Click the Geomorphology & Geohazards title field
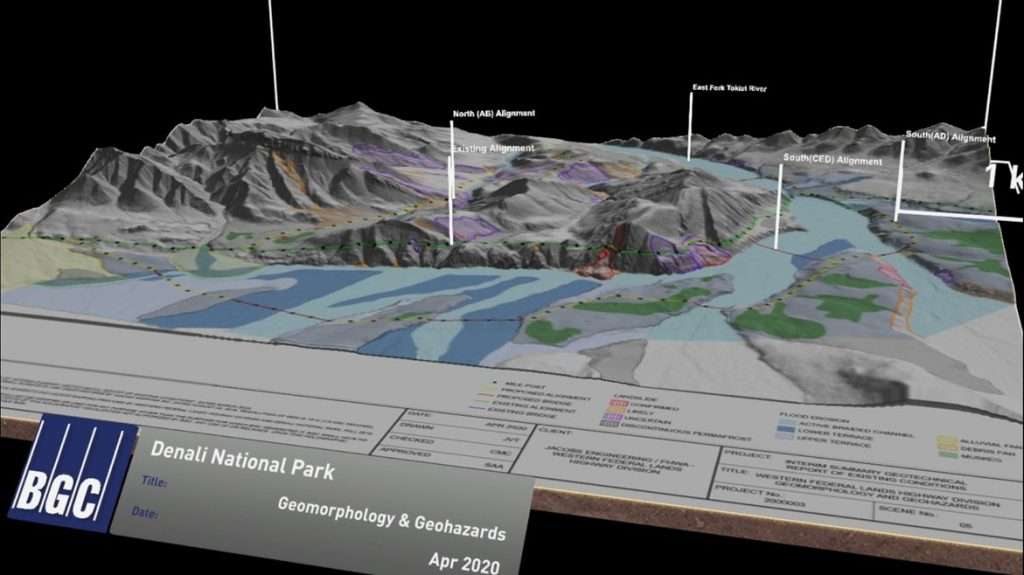This screenshot has height=575, width=1024. 391,519
